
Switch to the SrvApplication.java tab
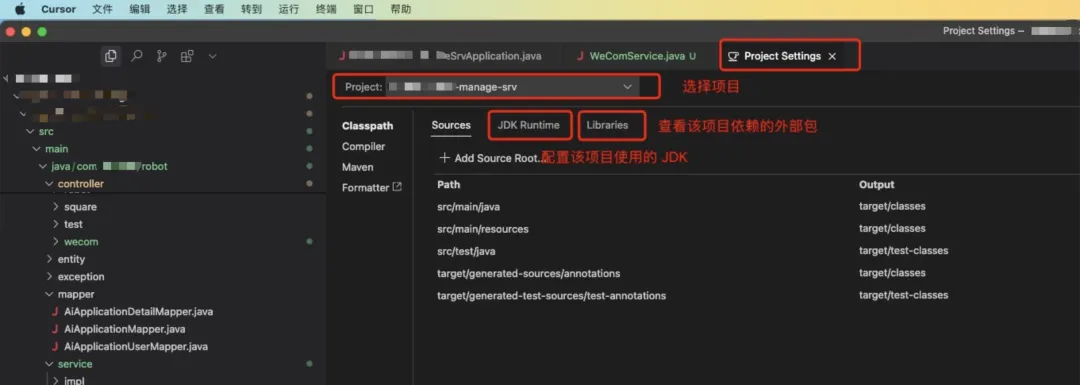pyautogui.click(x=441, y=56)
